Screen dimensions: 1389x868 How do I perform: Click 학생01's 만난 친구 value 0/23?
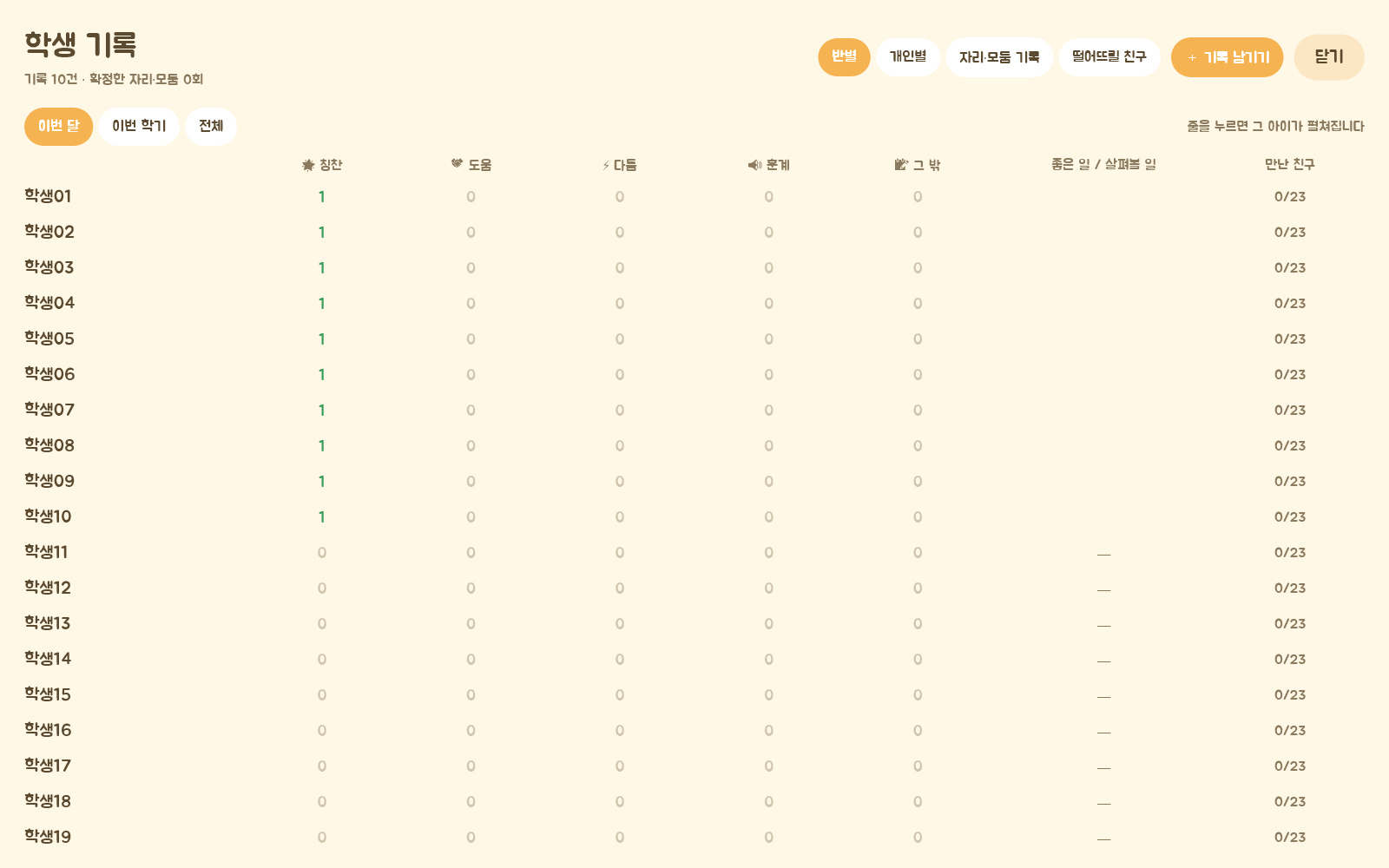pyautogui.click(x=1290, y=197)
